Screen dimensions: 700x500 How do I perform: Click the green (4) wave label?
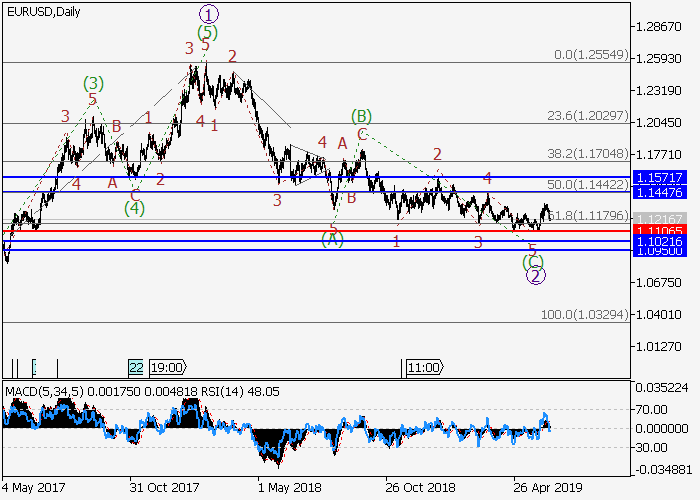(135, 209)
